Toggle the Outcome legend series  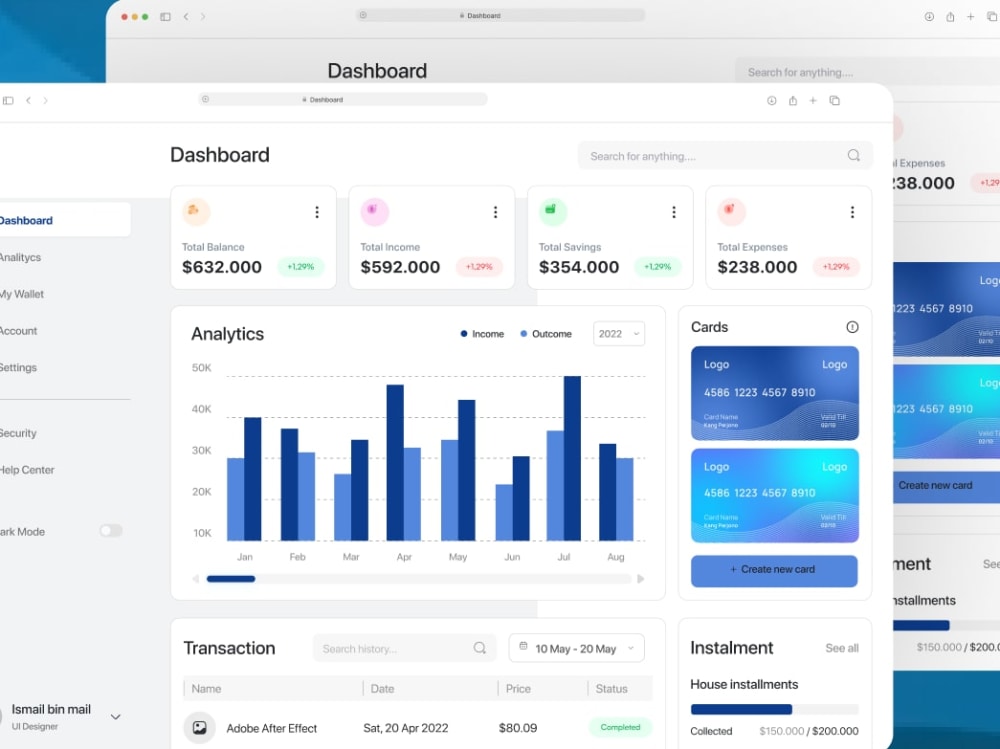(546, 334)
